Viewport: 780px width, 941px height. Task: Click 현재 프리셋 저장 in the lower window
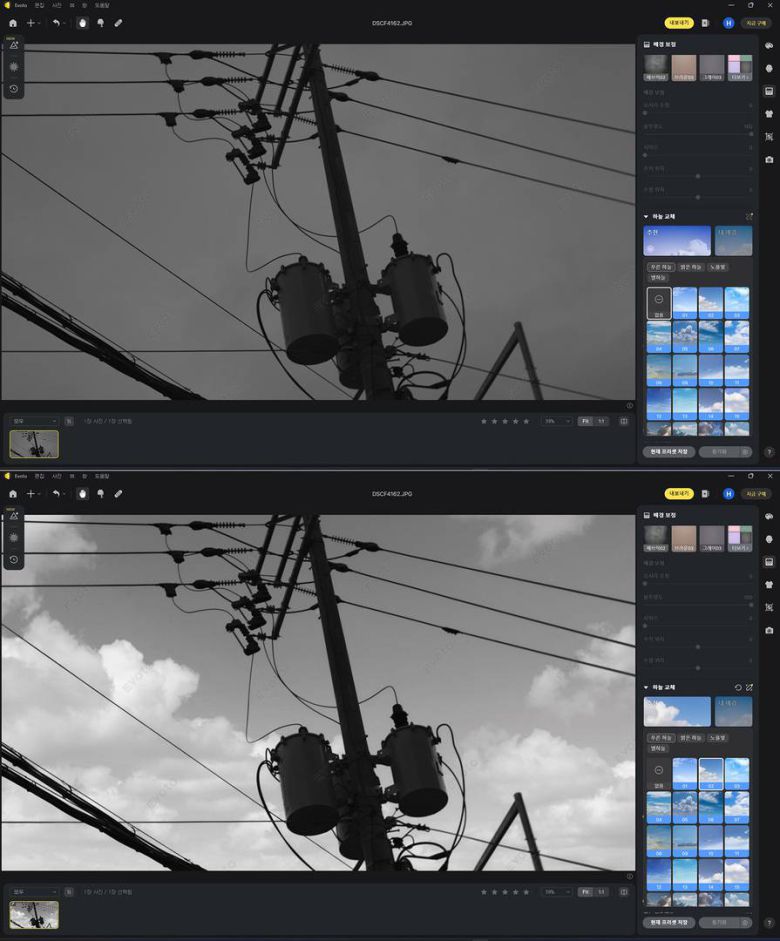(669, 922)
